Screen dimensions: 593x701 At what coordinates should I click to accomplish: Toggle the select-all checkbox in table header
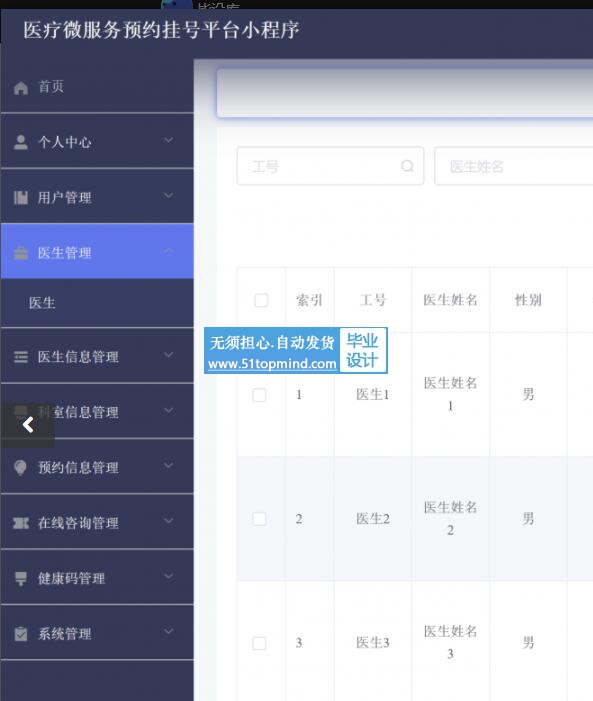[x=261, y=300]
